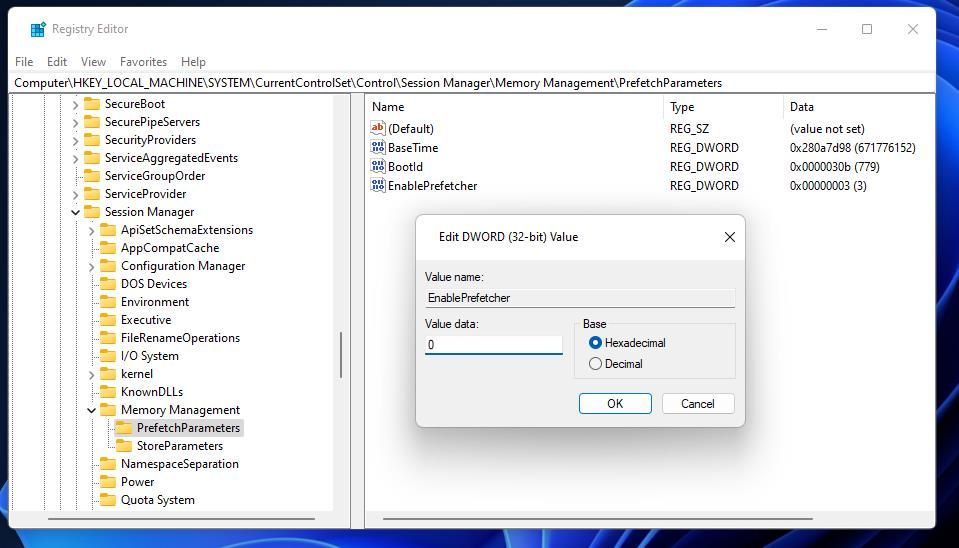This screenshot has width=959, height=548.
Task: Click the KnownDLLs folder icon
Action: [x=108, y=392]
